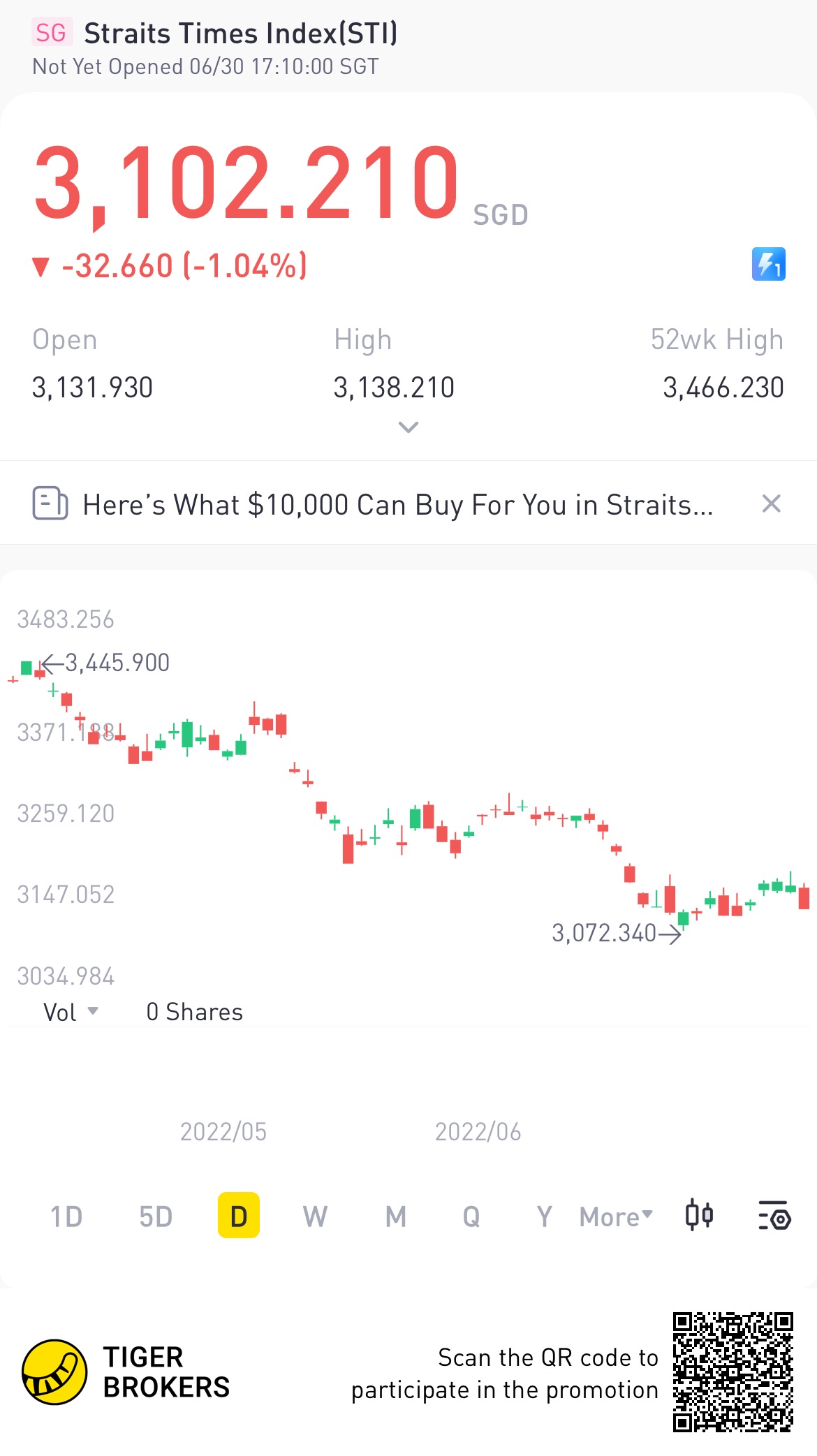This screenshot has height=1456, width=817.
Task: Open the $10,000 Straits news headline
Action: (397, 505)
